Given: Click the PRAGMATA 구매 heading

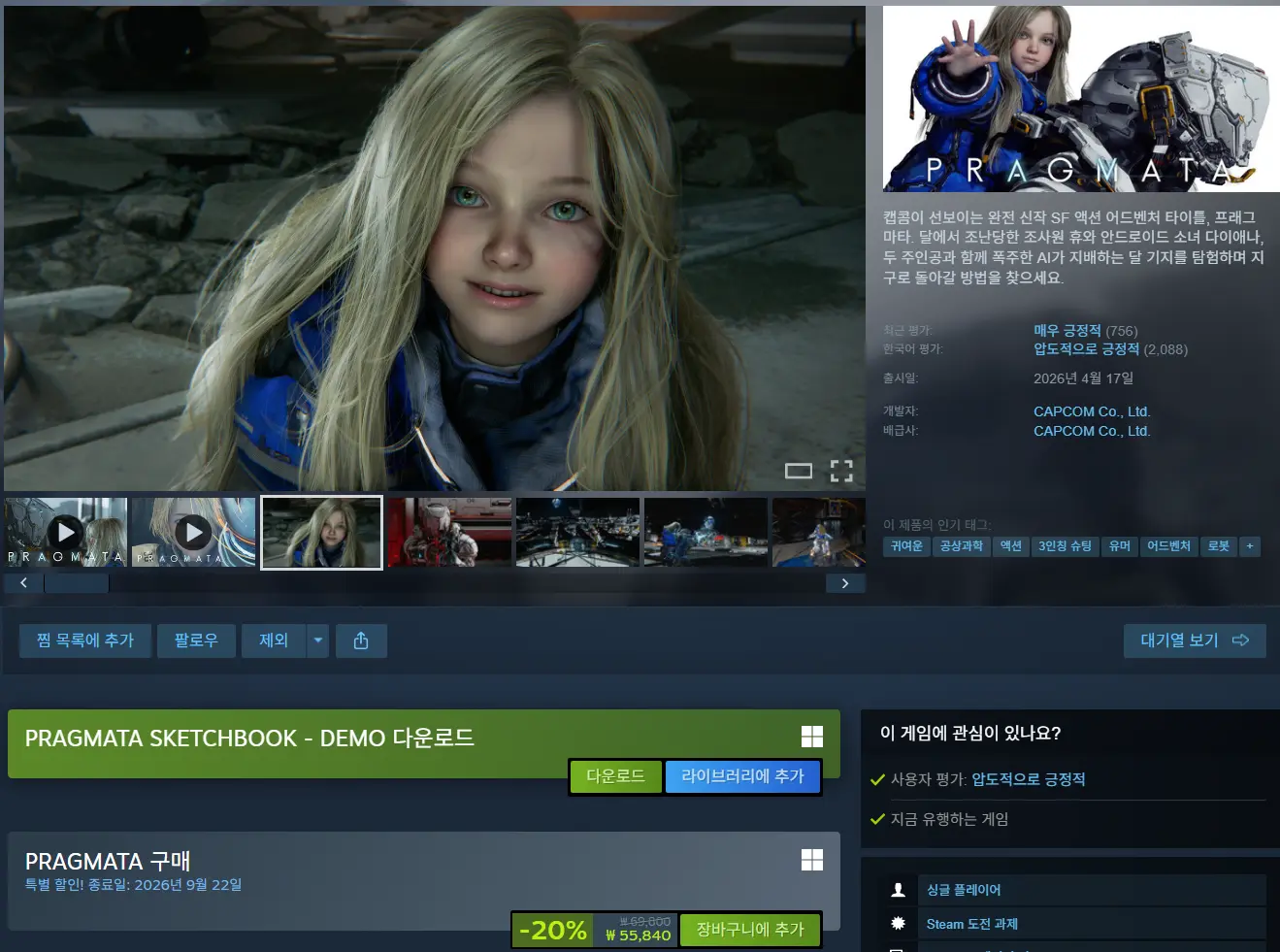Looking at the screenshot, I should [x=108, y=861].
